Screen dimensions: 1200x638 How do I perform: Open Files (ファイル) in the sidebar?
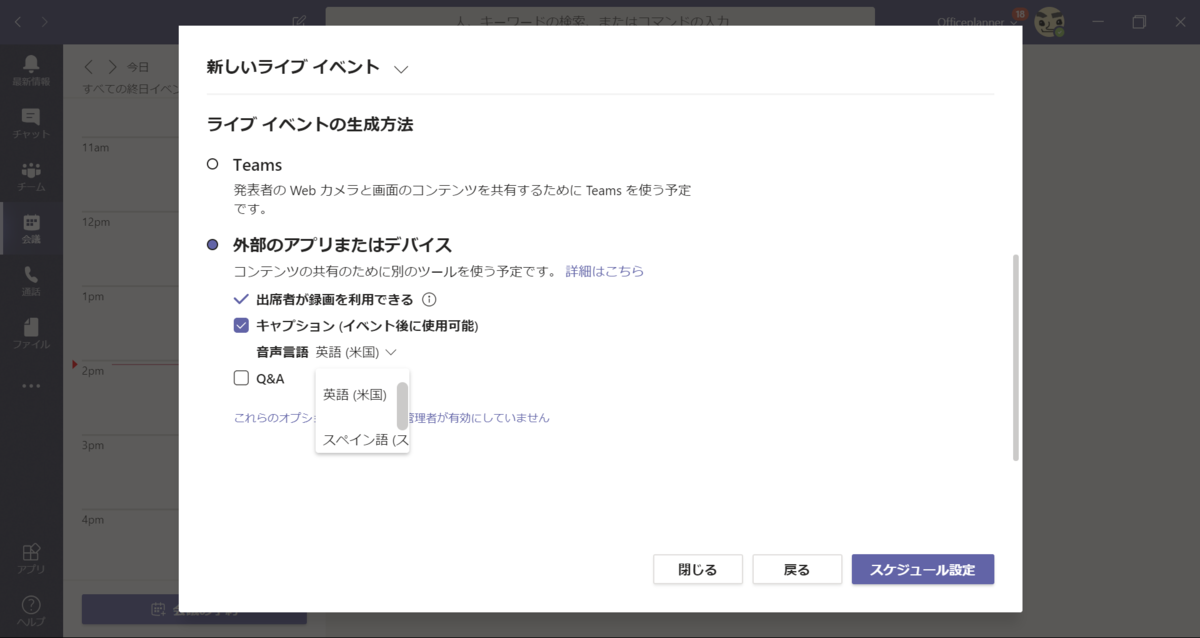point(31,333)
